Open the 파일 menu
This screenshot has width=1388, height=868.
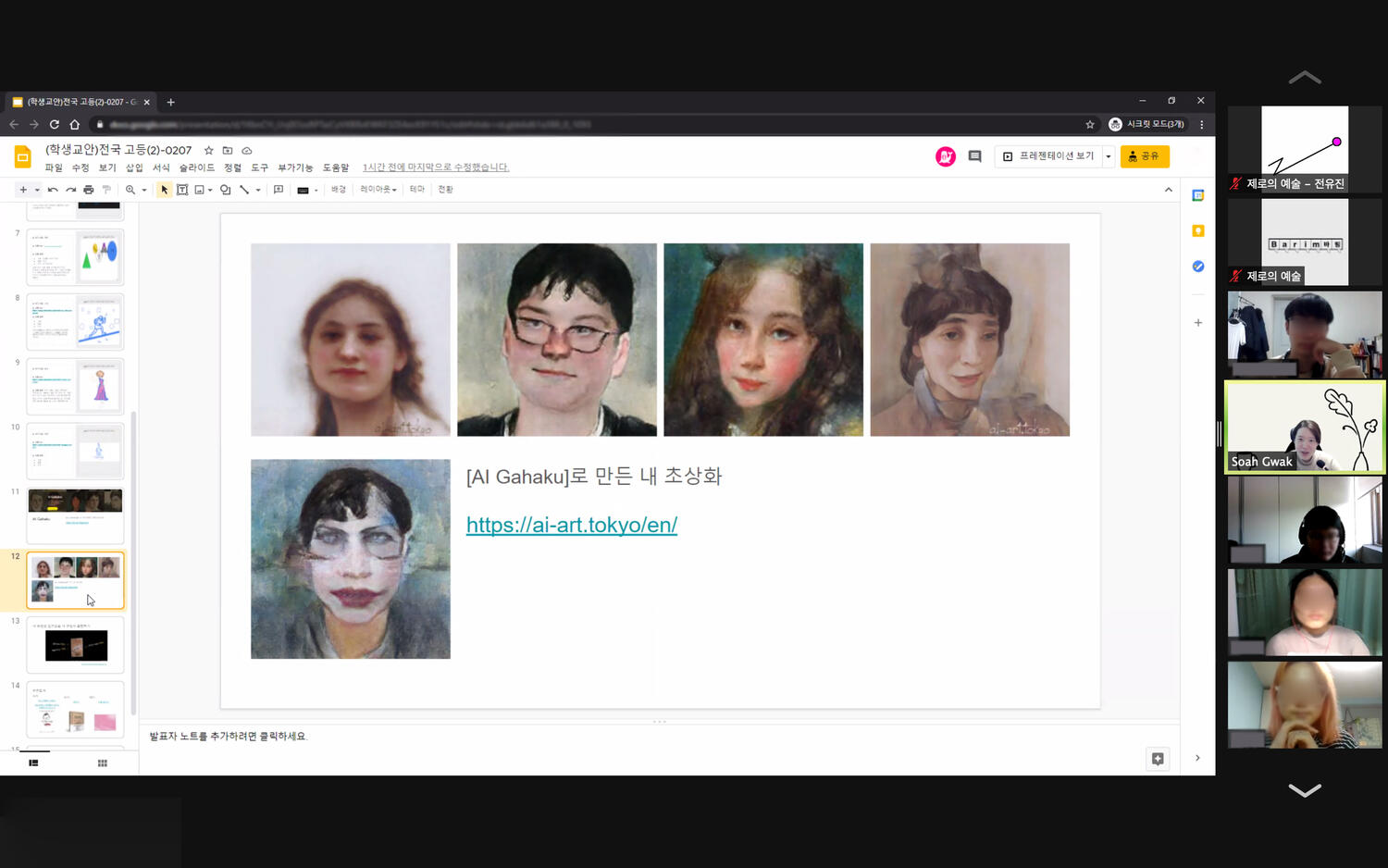tap(54, 167)
